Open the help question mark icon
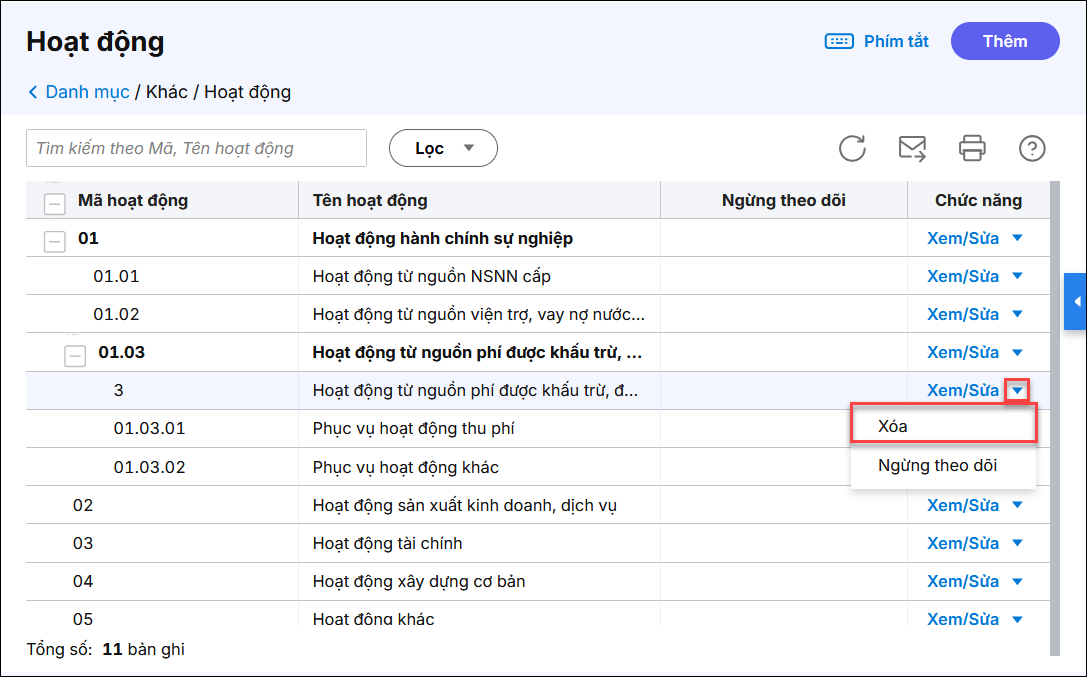This screenshot has width=1087, height=677. 1032,149
